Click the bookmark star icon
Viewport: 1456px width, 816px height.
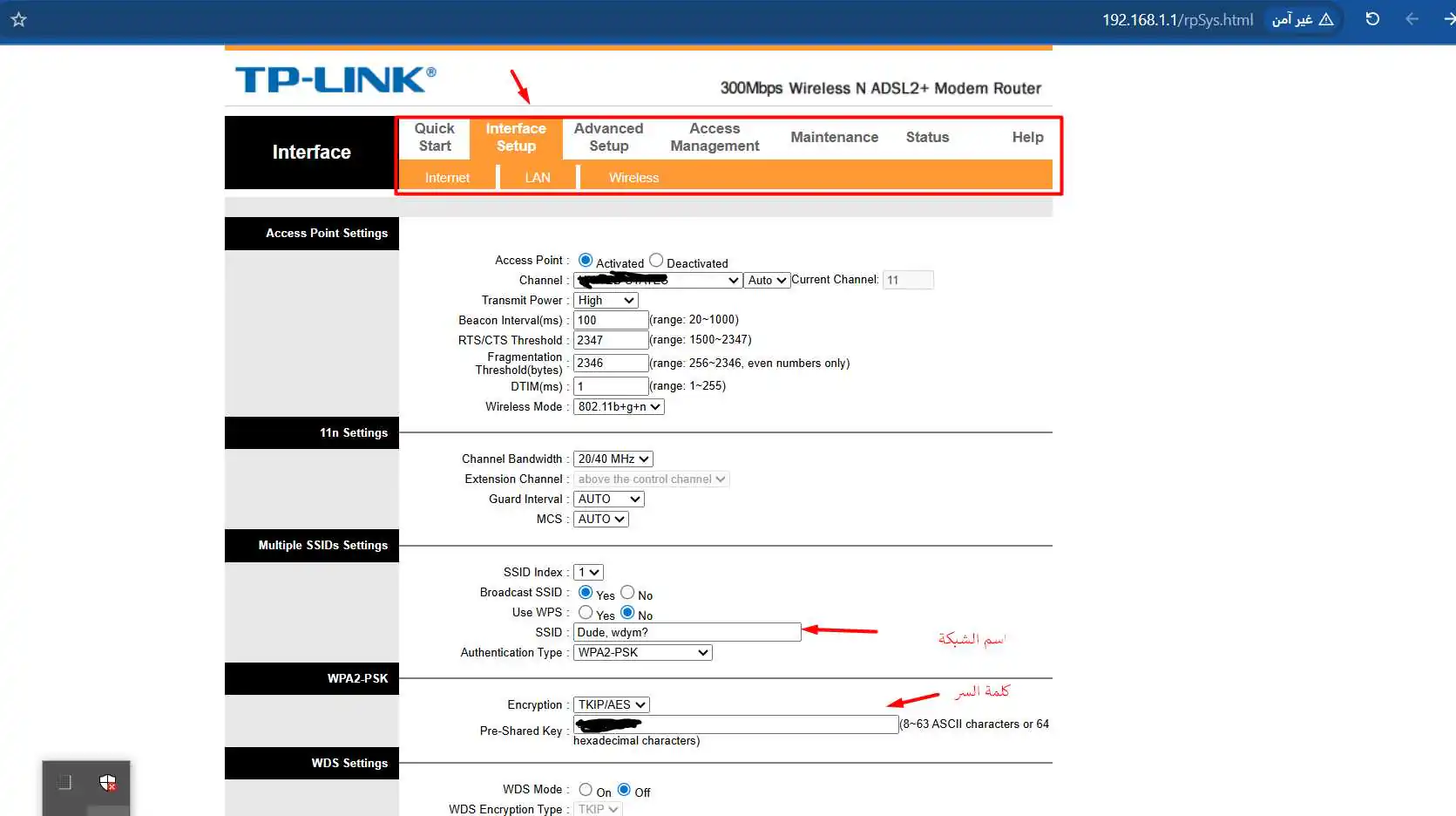click(18, 19)
